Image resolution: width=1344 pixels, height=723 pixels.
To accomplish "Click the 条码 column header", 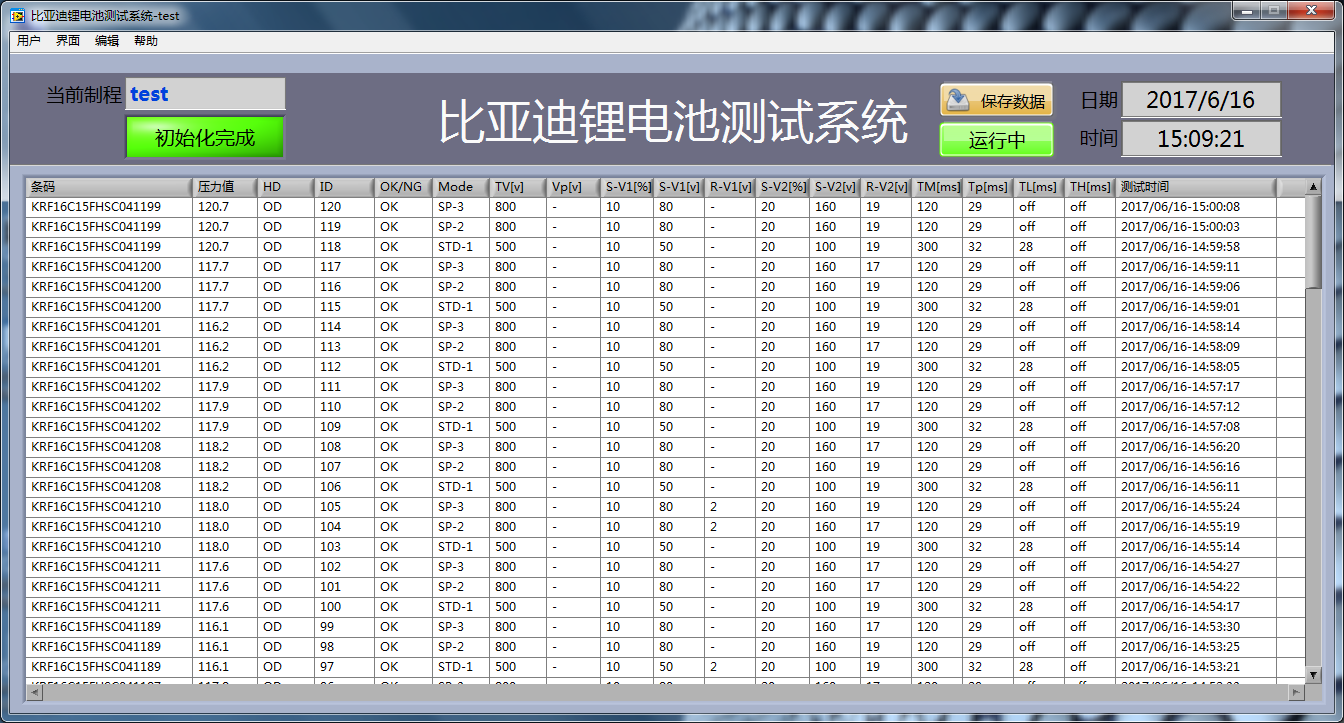I will [108, 187].
